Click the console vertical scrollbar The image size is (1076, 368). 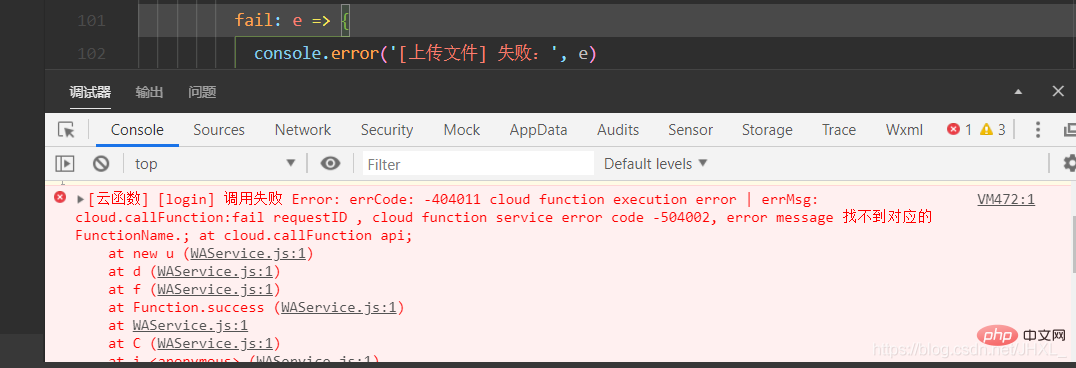click(x=1073, y=240)
